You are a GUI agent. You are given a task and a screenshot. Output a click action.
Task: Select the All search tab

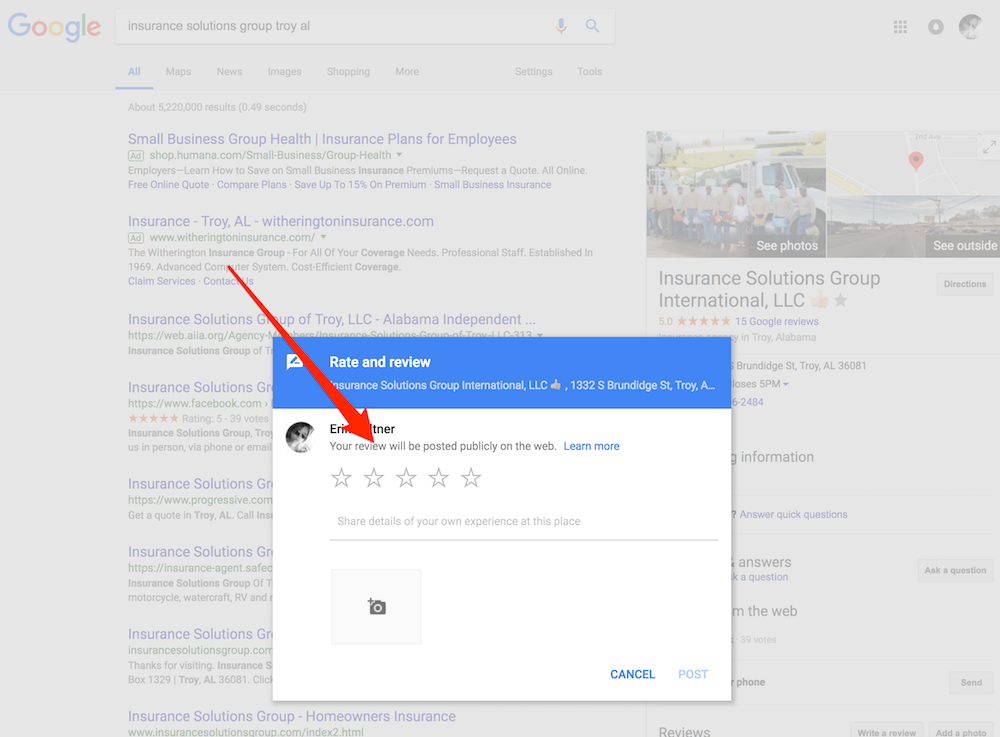pos(134,71)
